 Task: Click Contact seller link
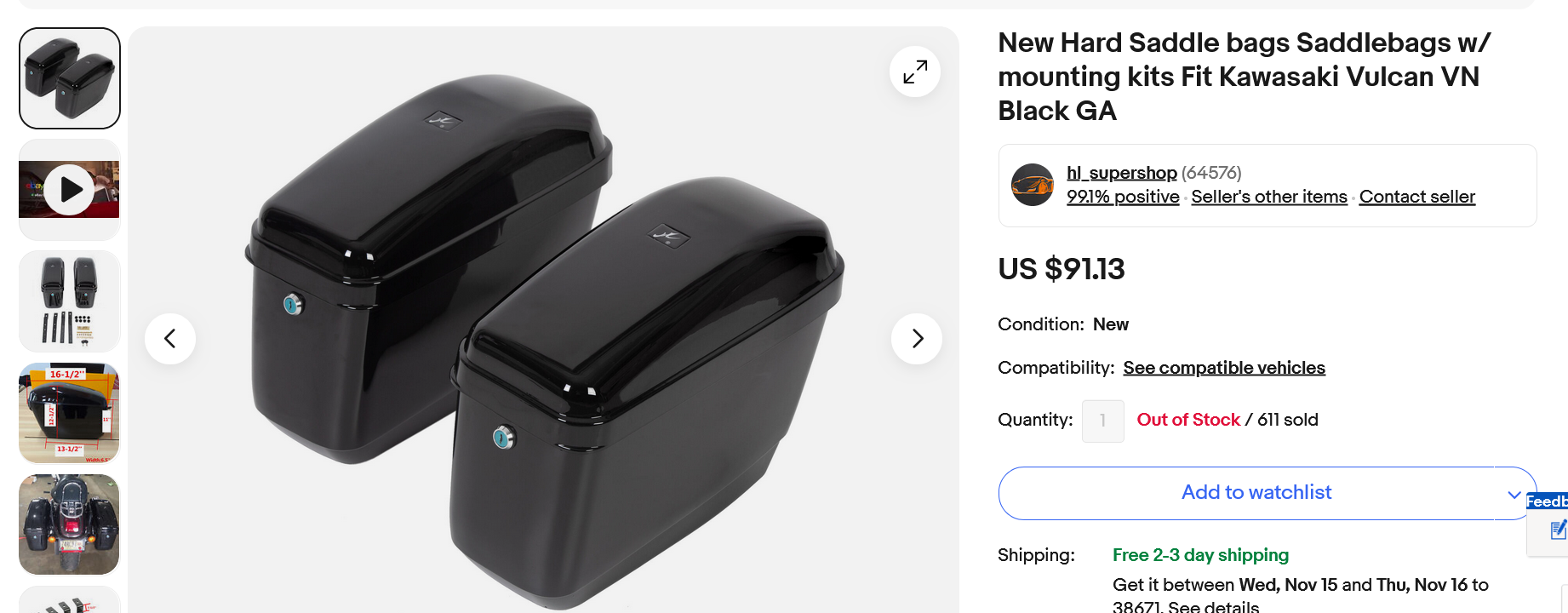click(x=1416, y=197)
